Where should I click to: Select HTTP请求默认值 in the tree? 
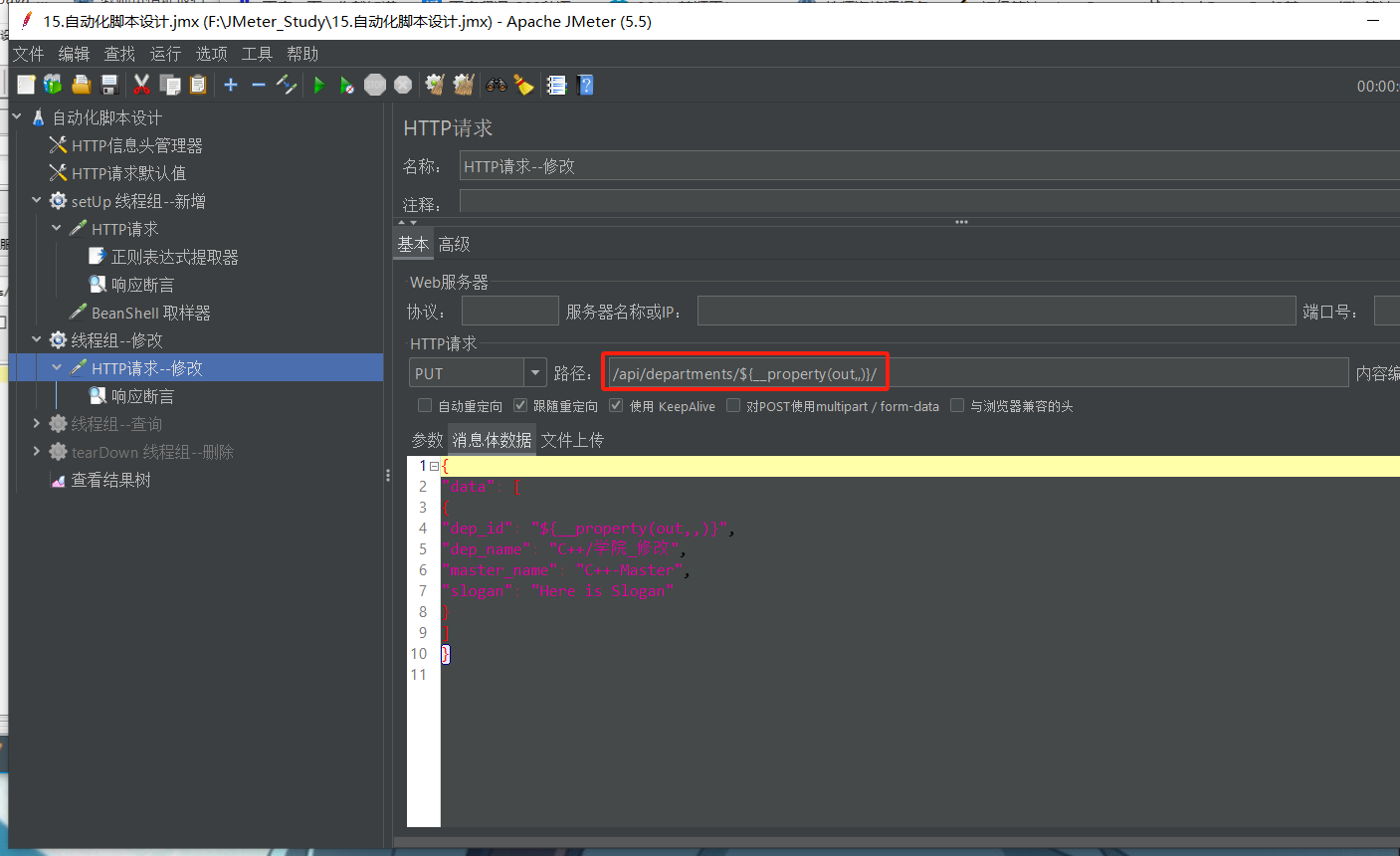coord(128,173)
